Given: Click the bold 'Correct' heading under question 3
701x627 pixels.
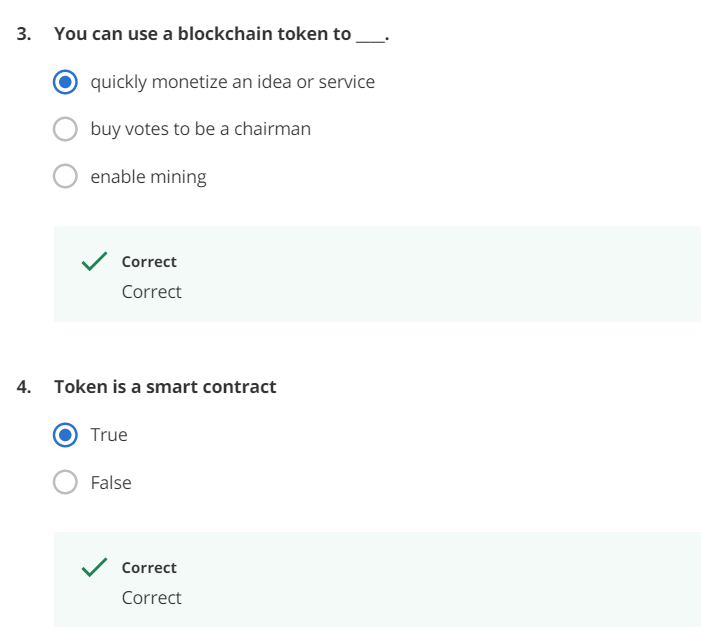Looking at the screenshot, I should [x=149, y=262].
